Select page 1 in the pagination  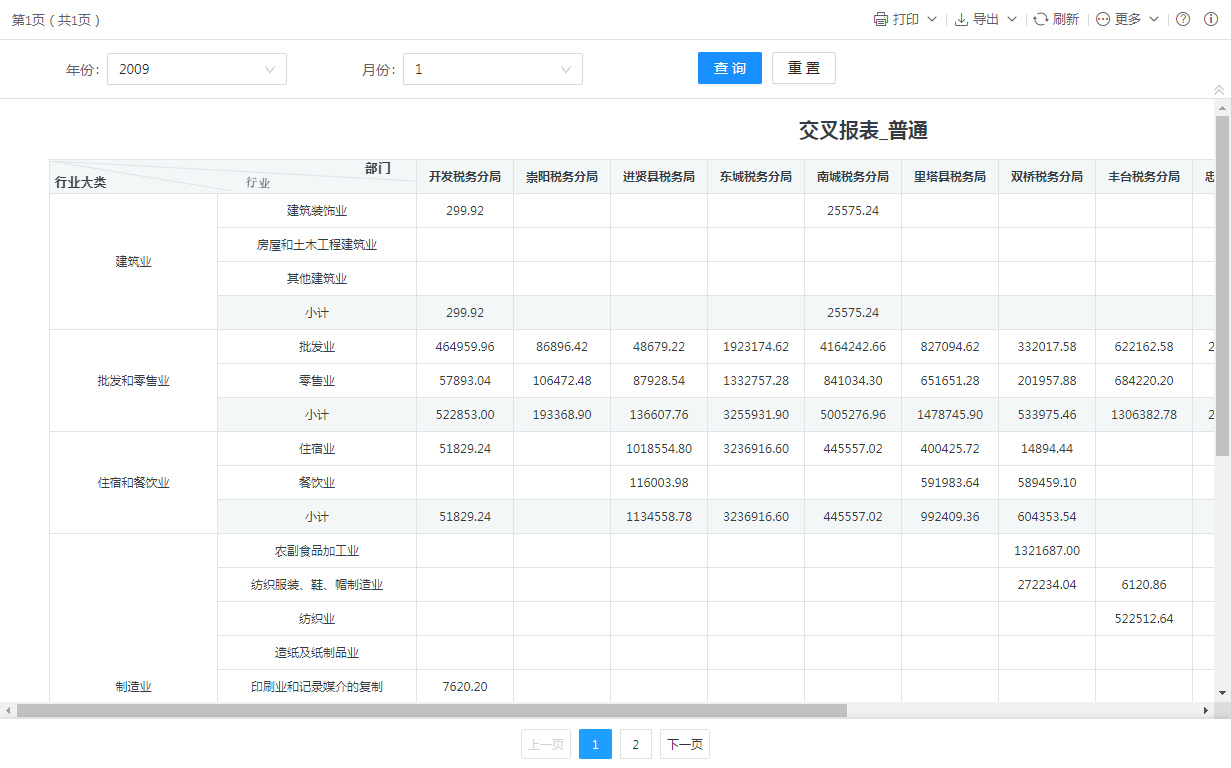pos(595,744)
